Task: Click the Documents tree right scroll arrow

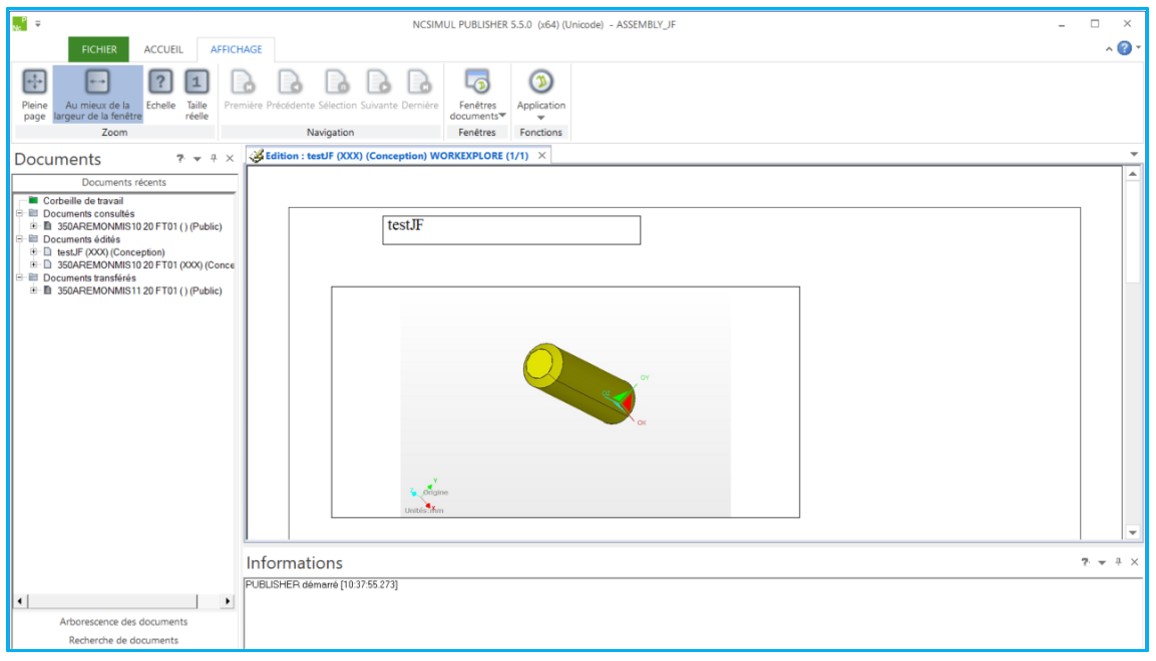Action: tap(227, 601)
